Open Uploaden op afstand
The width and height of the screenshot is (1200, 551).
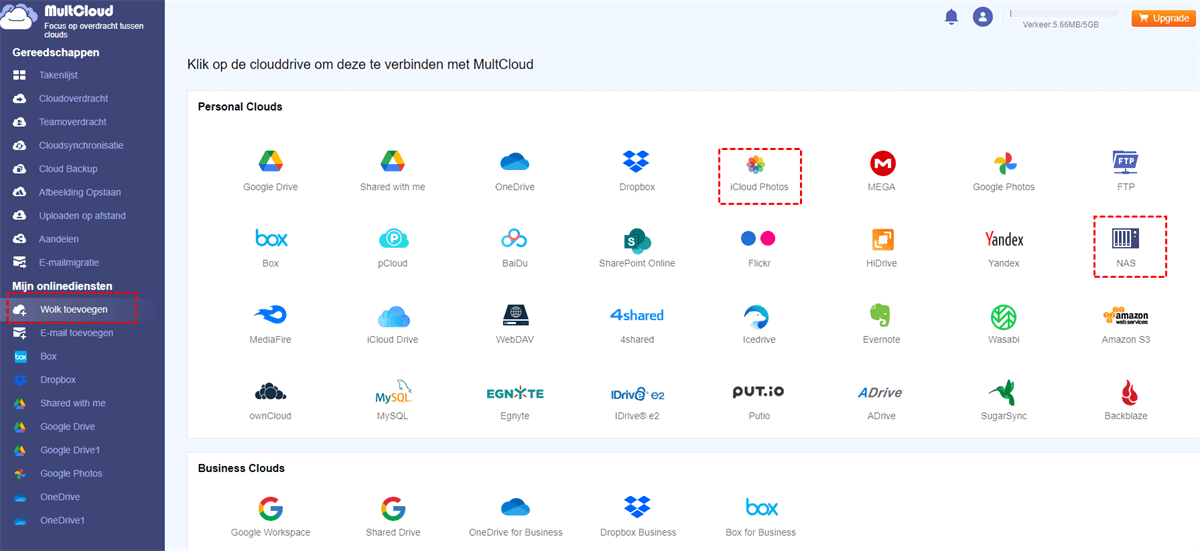[x=82, y=216]
